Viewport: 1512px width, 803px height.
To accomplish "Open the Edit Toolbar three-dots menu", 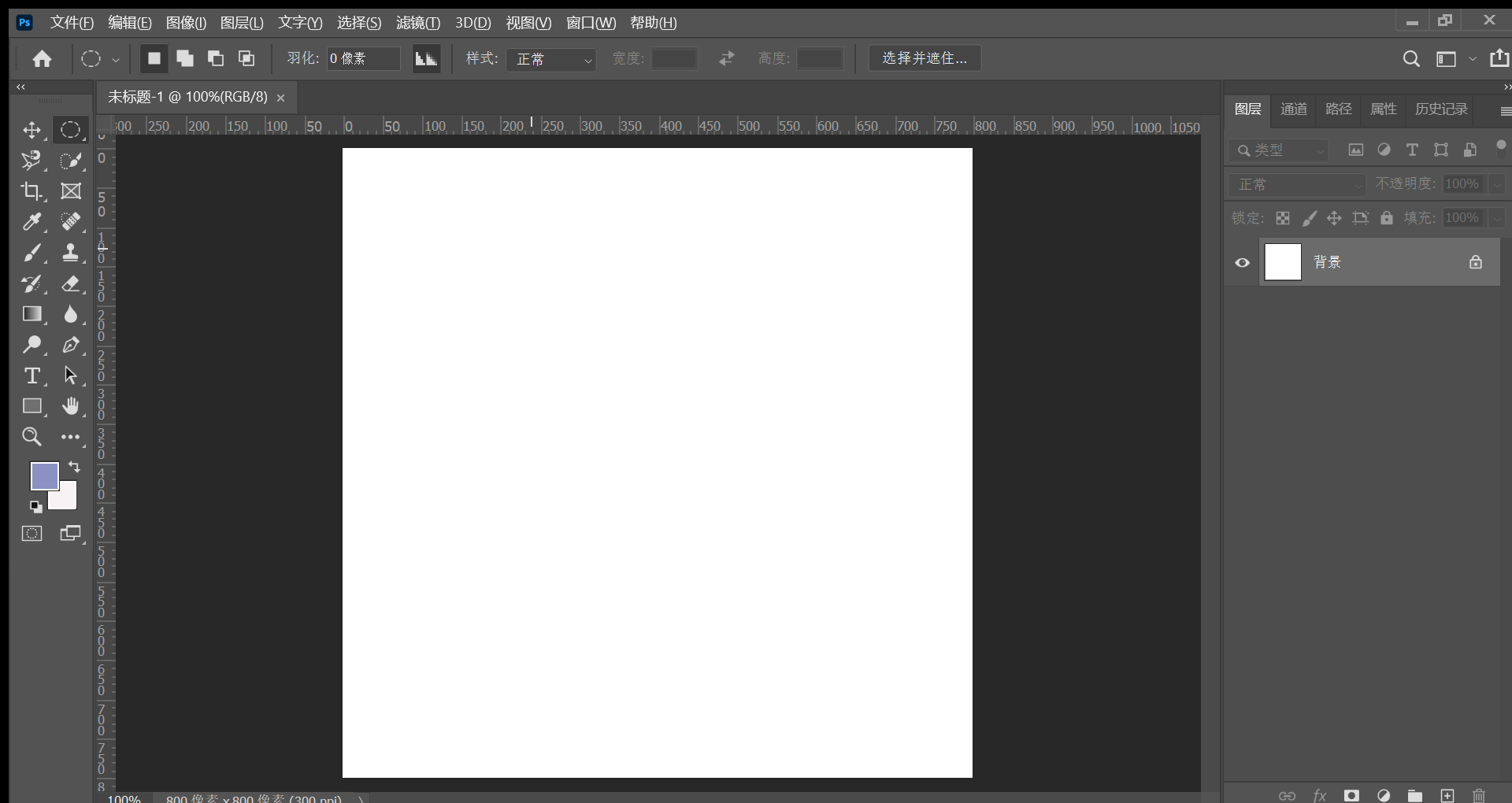I will pyautogui.click(x=71, y=437).
